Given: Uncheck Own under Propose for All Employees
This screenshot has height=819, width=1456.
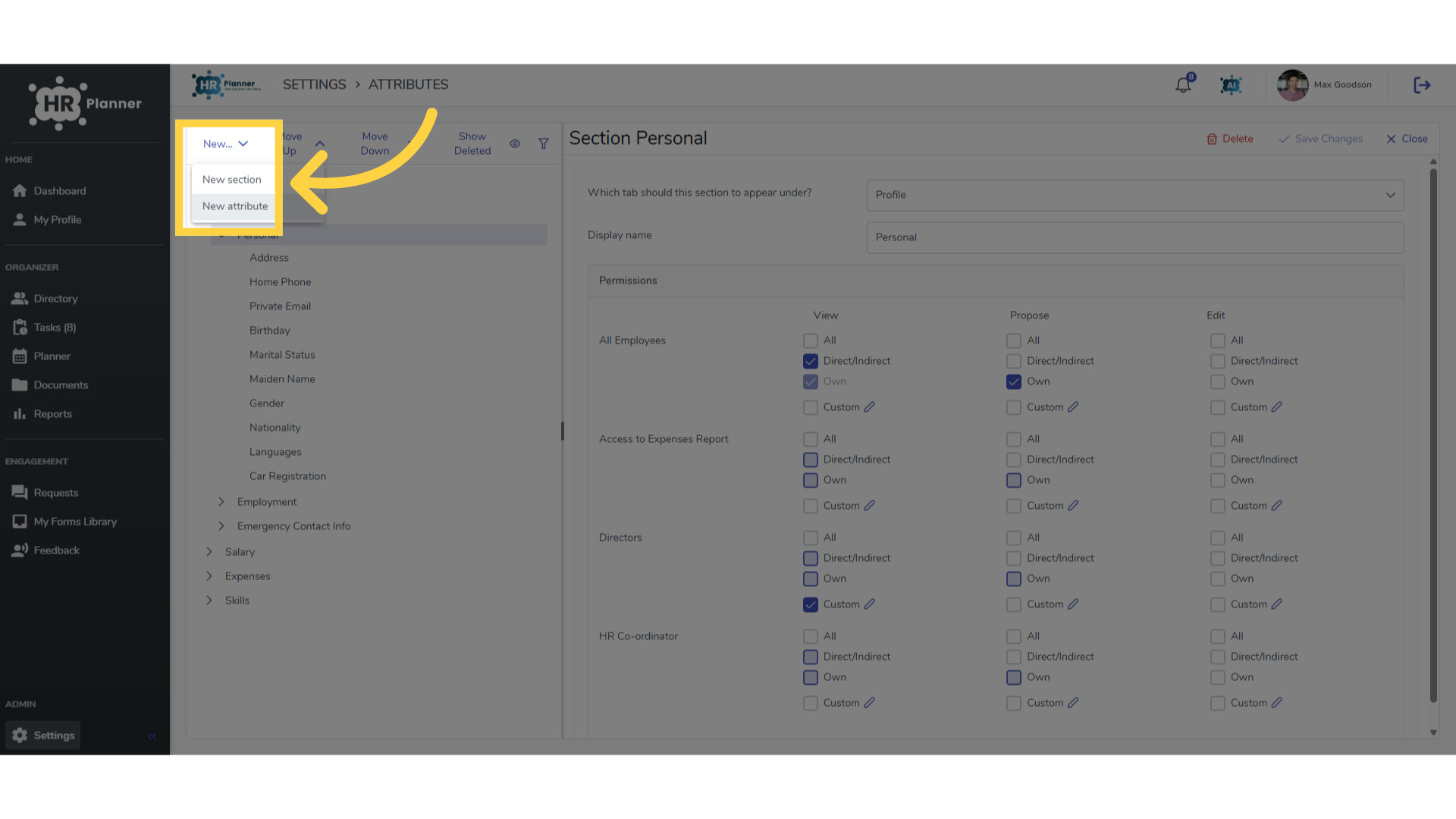Looking at the screenshot, I should coord(1014,382).
